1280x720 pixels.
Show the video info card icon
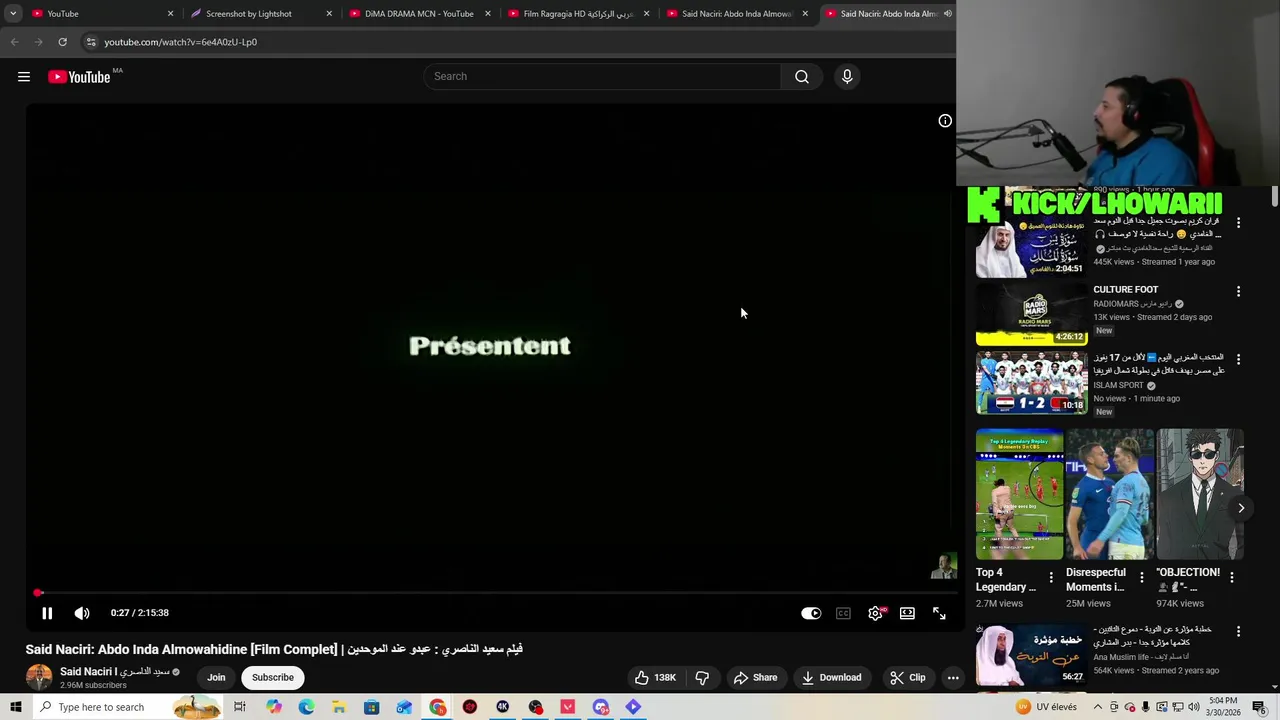(x=945, y=121)
